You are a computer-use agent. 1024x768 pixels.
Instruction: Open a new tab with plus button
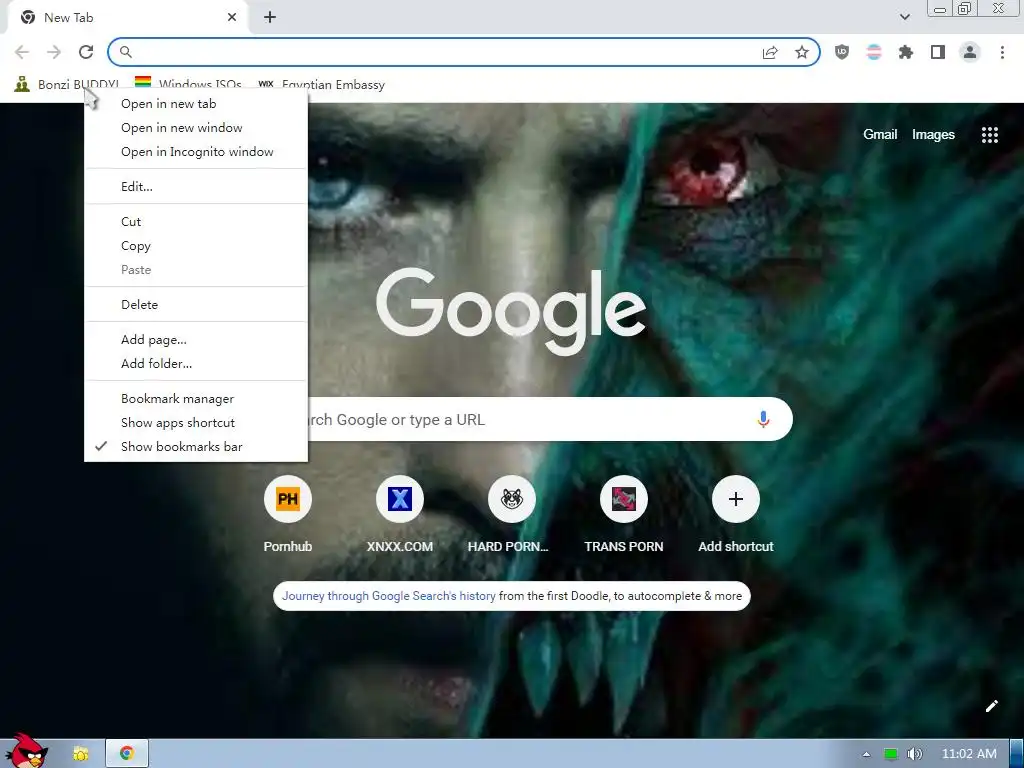click(270, 18)
